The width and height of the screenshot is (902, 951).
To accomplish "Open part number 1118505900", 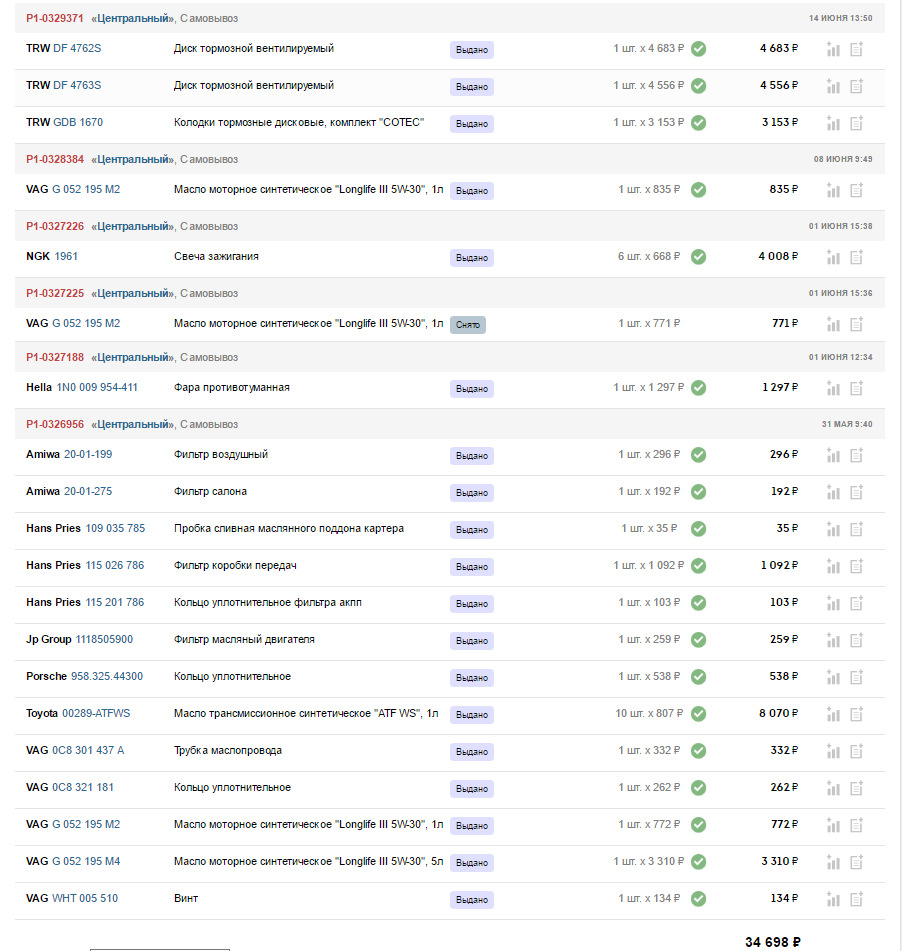I will click(x=104, y=639).
